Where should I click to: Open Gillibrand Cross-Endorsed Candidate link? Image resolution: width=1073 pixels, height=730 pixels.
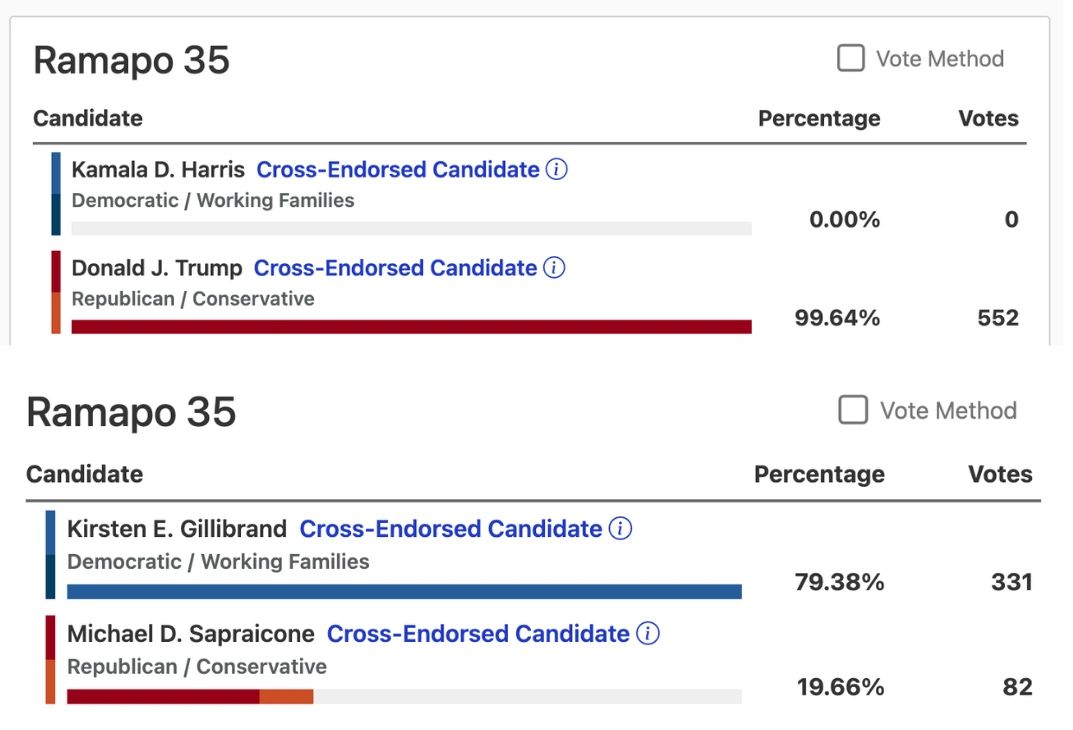click(451, 529)
